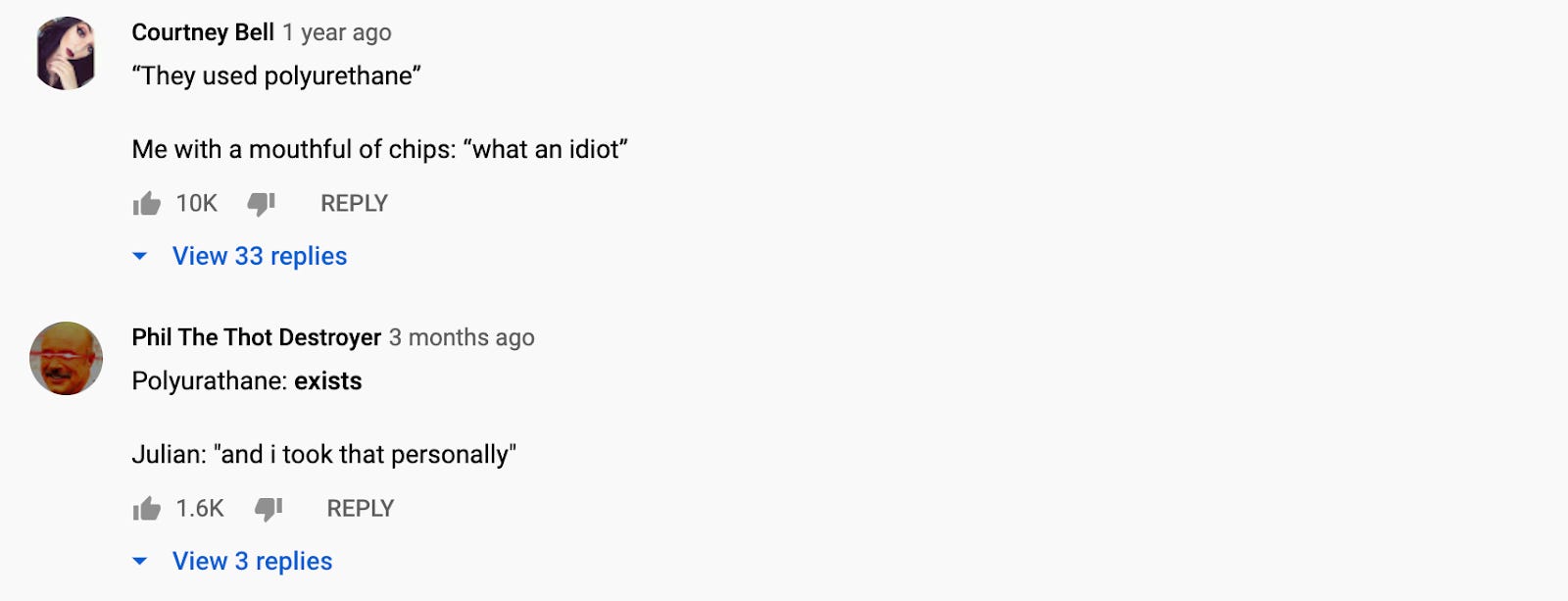Like Phil The Thot Destroyer's comment
This screenshot has height=601, width=1568.
click(x=146, y=508)
